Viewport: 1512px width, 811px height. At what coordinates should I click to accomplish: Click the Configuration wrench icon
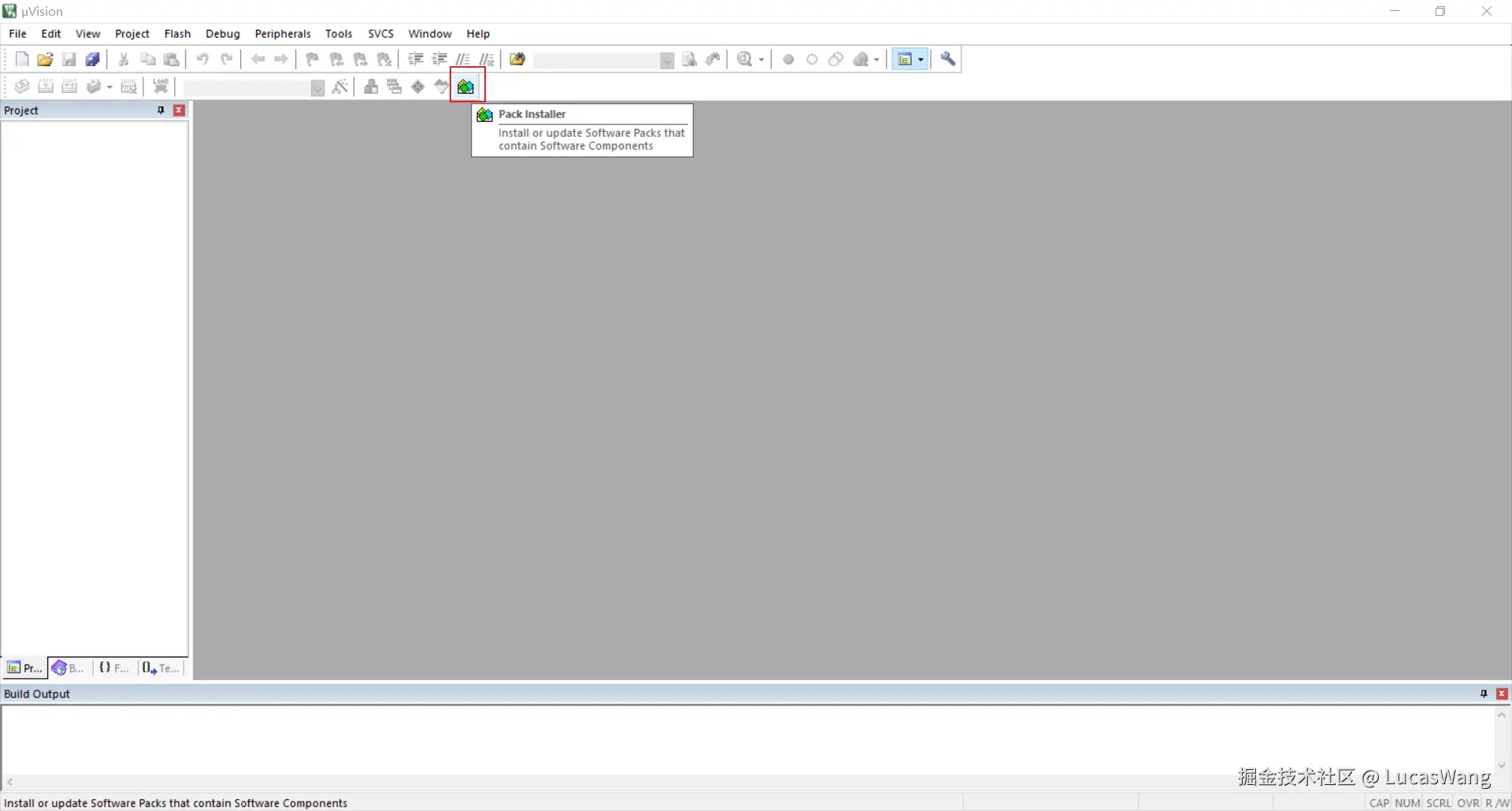pos(948,59)
